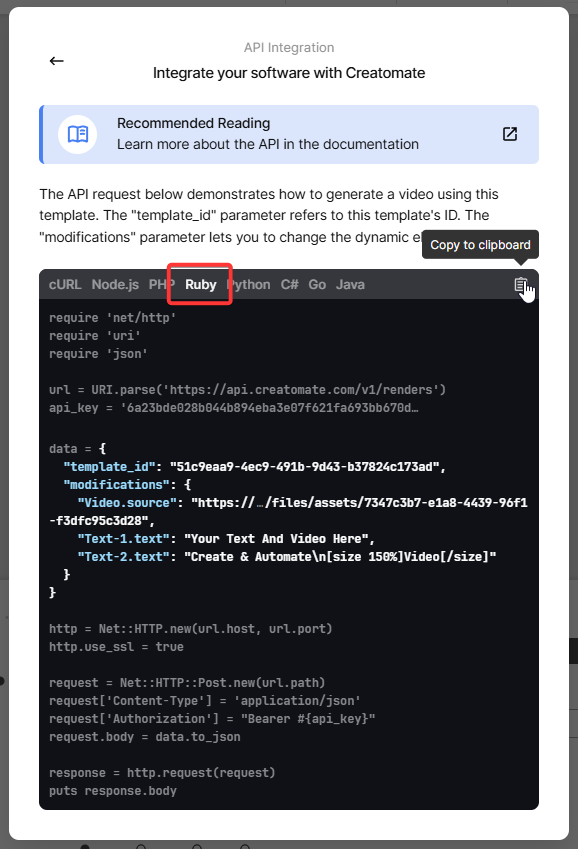Click "Integrate your software with Creatomate" title
Screen dimensions: 578x849
289,73
